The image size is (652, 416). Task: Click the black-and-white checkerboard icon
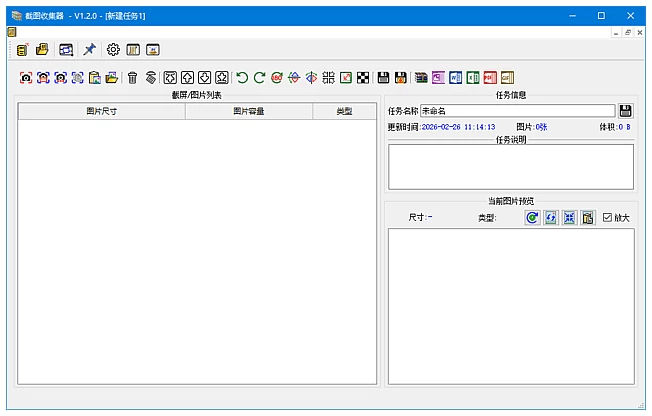coord(363,77)
